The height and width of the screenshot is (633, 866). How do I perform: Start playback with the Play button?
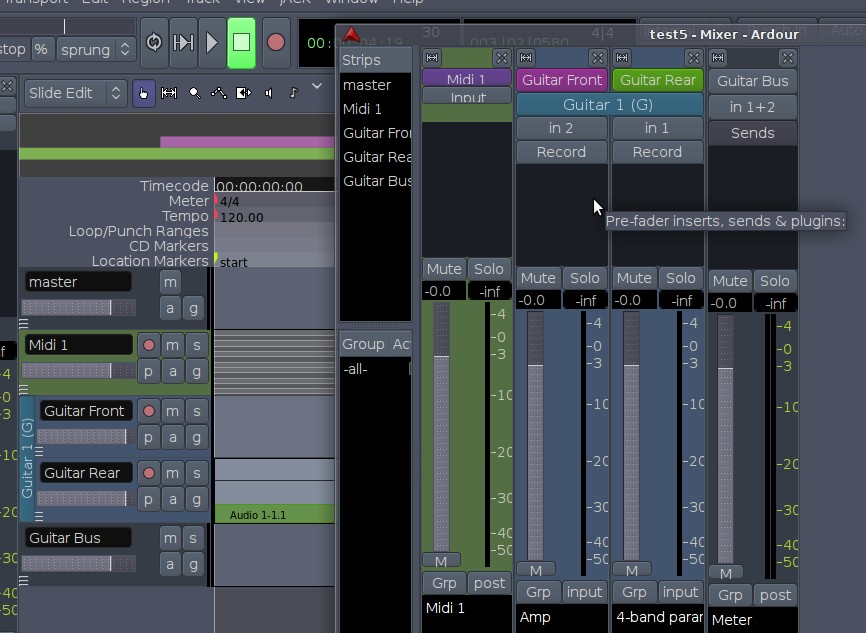(212, 43)
